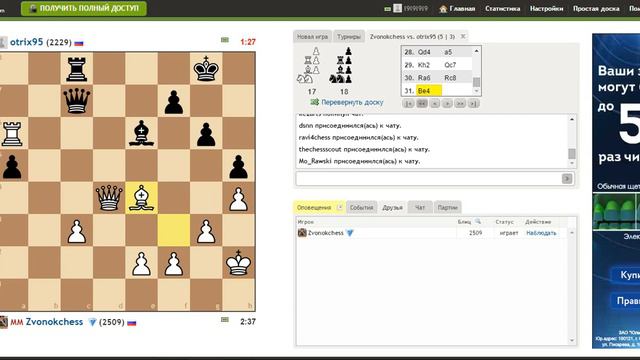Click the diamond membership icon below the board
Viewport: 640px width, 360px height.
pyautogui.click(x=93, y=322)
